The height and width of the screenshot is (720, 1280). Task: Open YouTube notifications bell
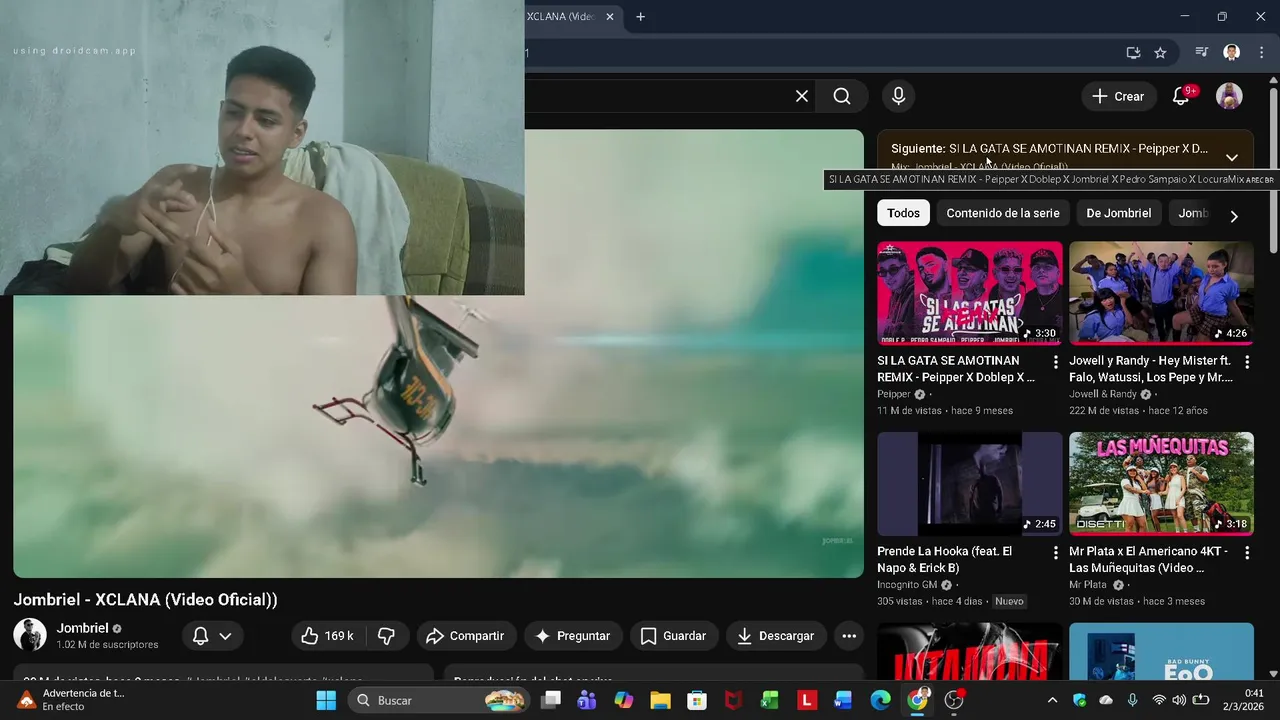point(1181,96)
